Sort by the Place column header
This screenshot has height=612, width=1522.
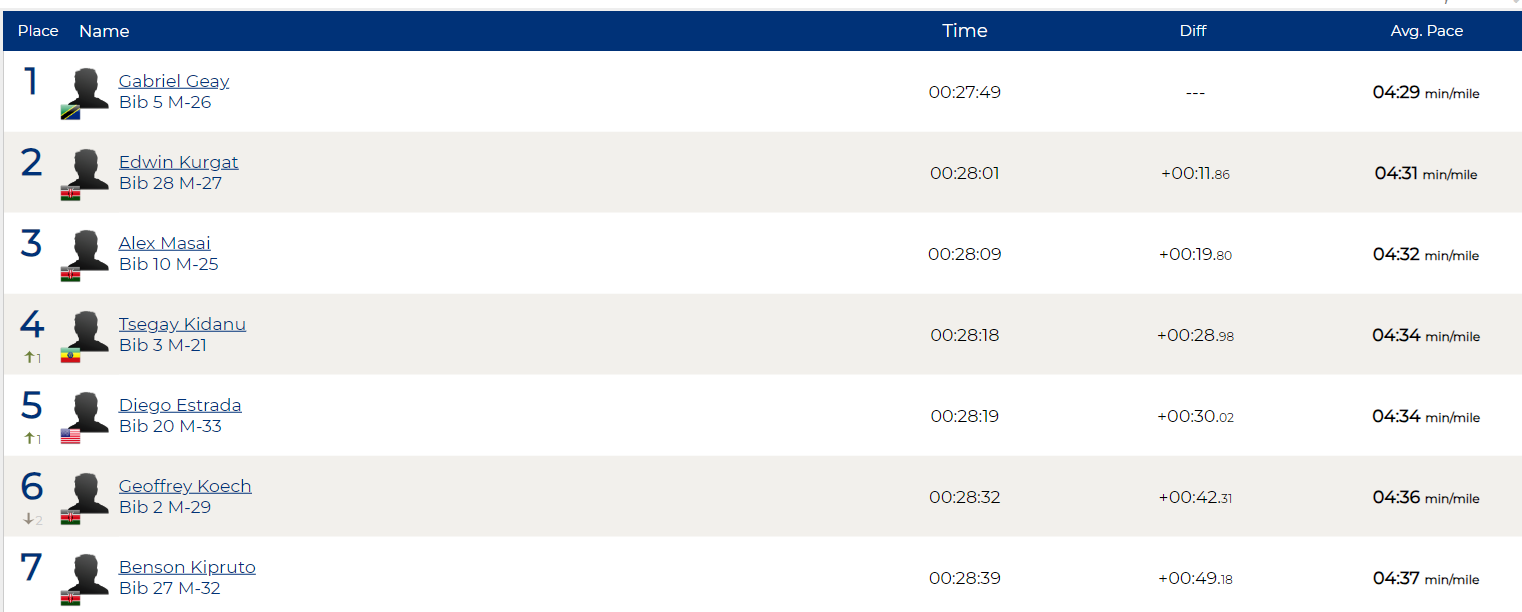pos(38,31)
